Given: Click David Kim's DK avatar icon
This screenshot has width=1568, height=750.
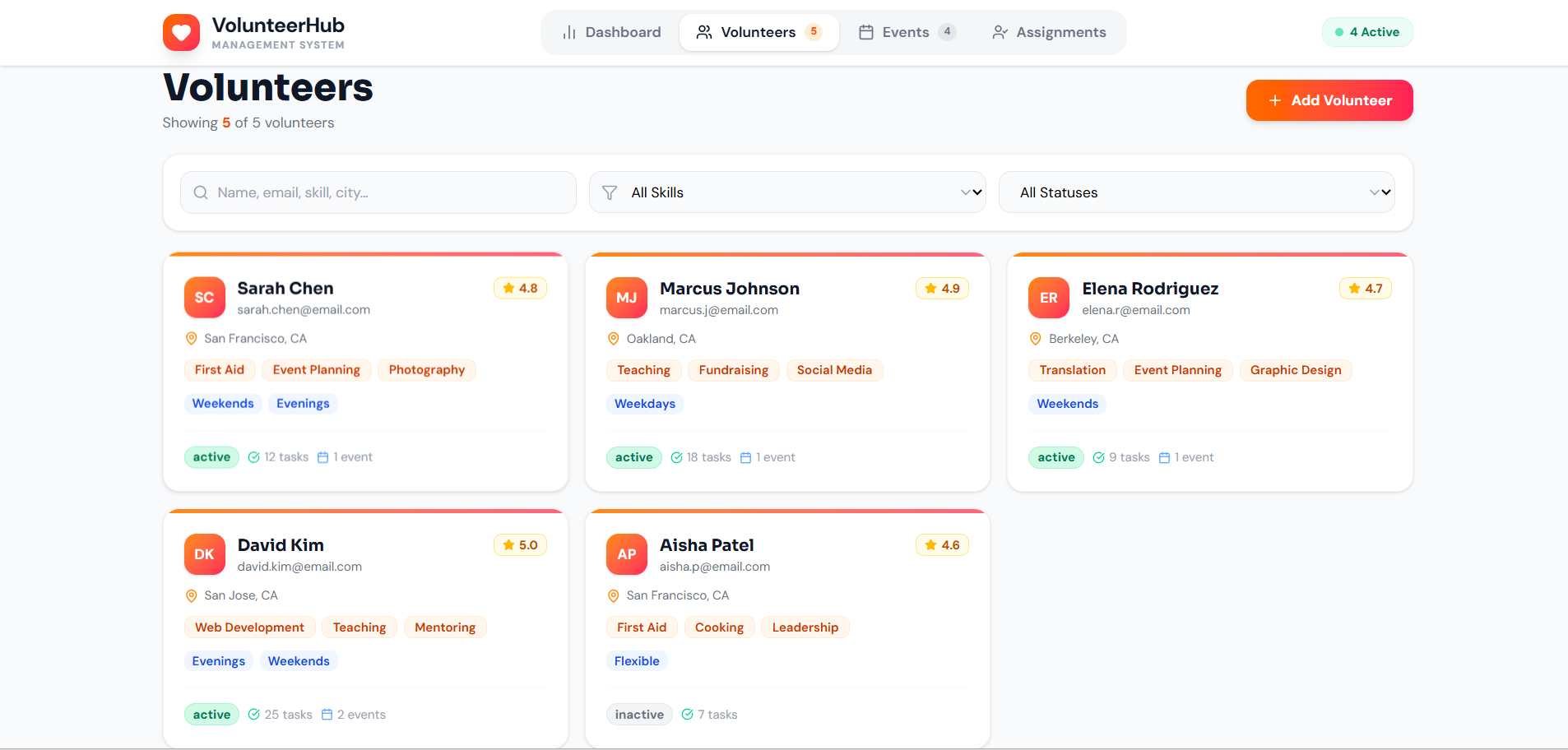Looking at the screenshot, I should pyautogui.click(x=205, y=554).
